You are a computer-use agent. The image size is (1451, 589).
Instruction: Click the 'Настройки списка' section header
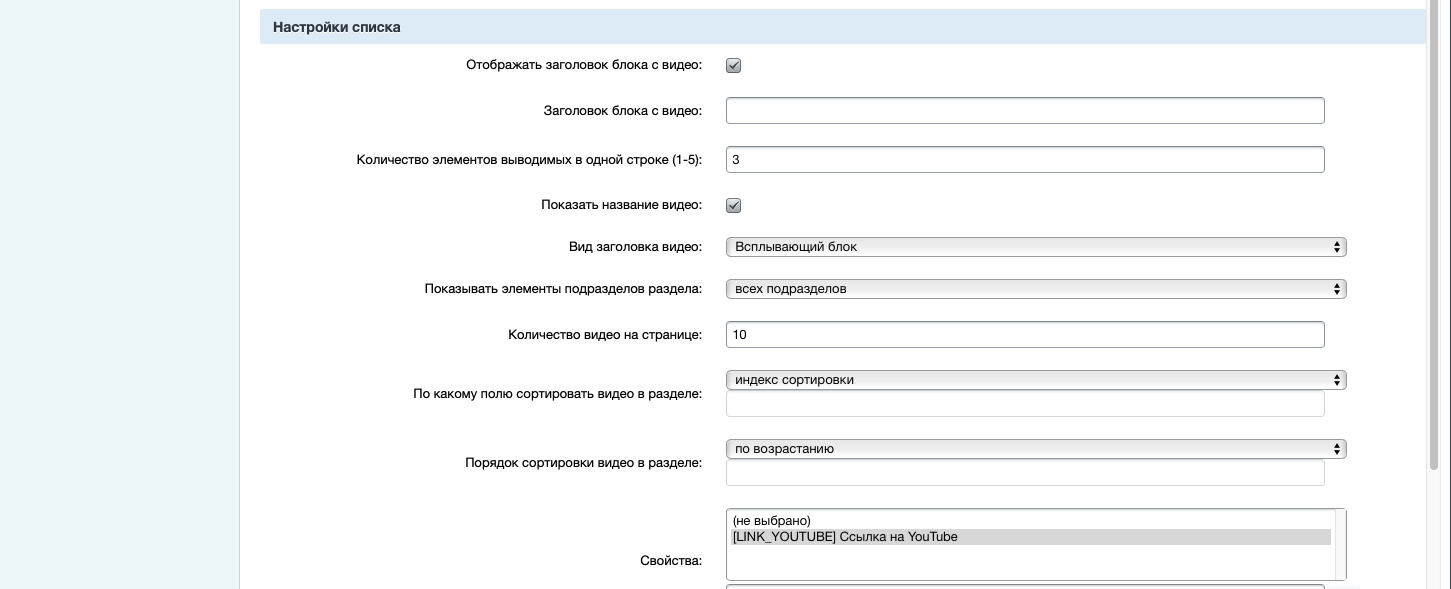[337, 27]
